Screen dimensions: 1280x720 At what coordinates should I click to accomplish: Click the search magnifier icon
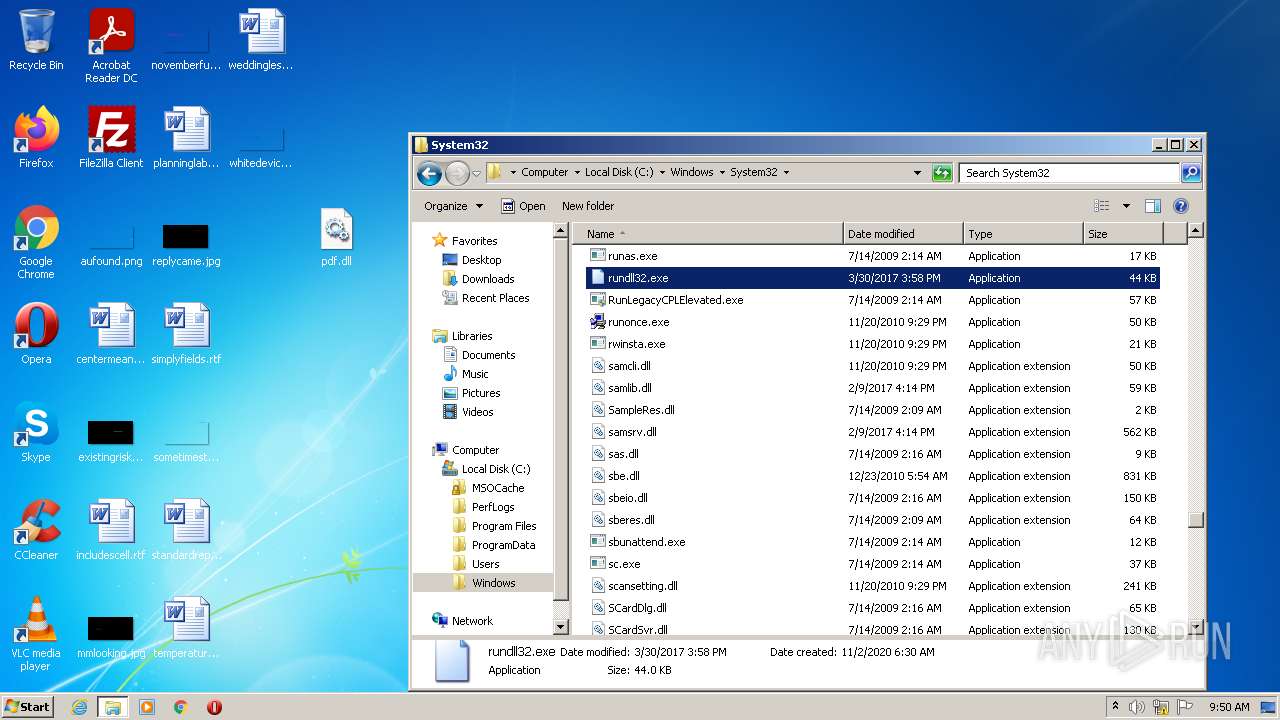[1190, 172]
